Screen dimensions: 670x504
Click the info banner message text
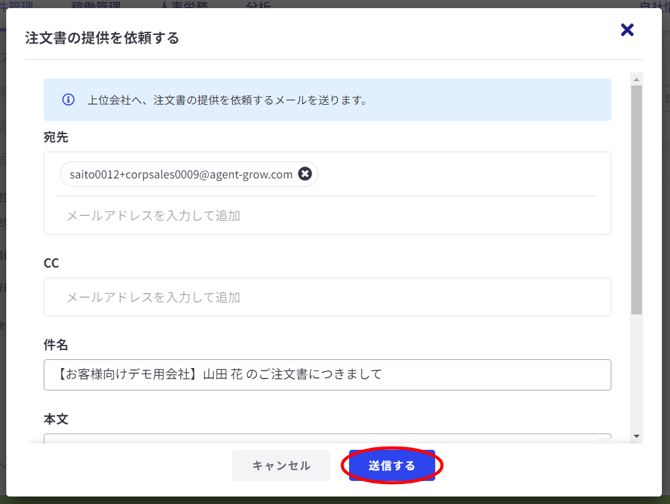pos(227,100)
